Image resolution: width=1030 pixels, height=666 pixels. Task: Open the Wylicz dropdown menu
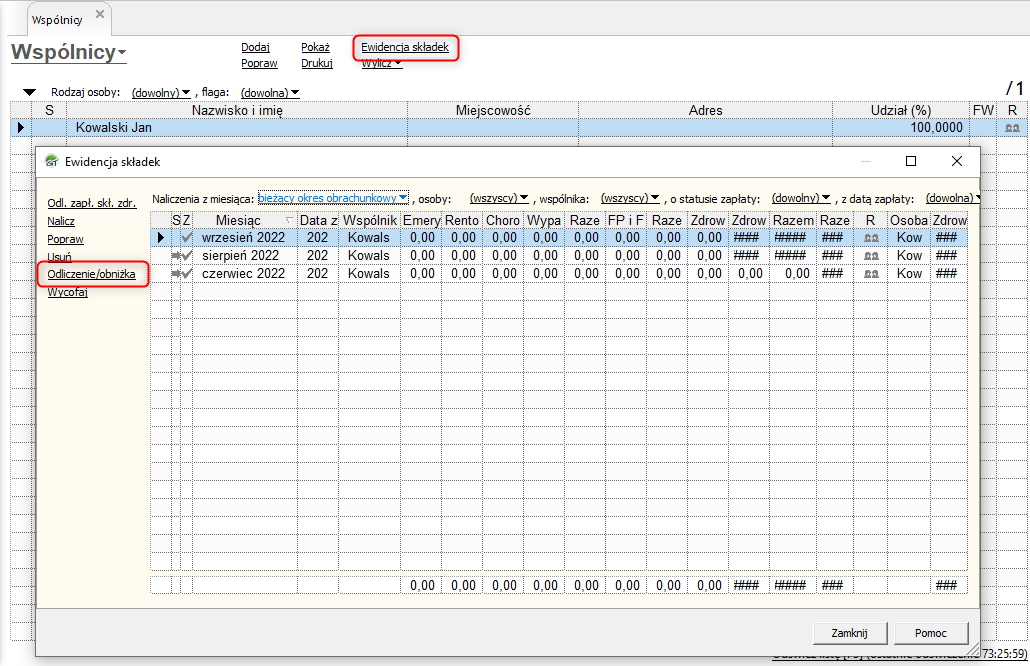coord(382,63)
